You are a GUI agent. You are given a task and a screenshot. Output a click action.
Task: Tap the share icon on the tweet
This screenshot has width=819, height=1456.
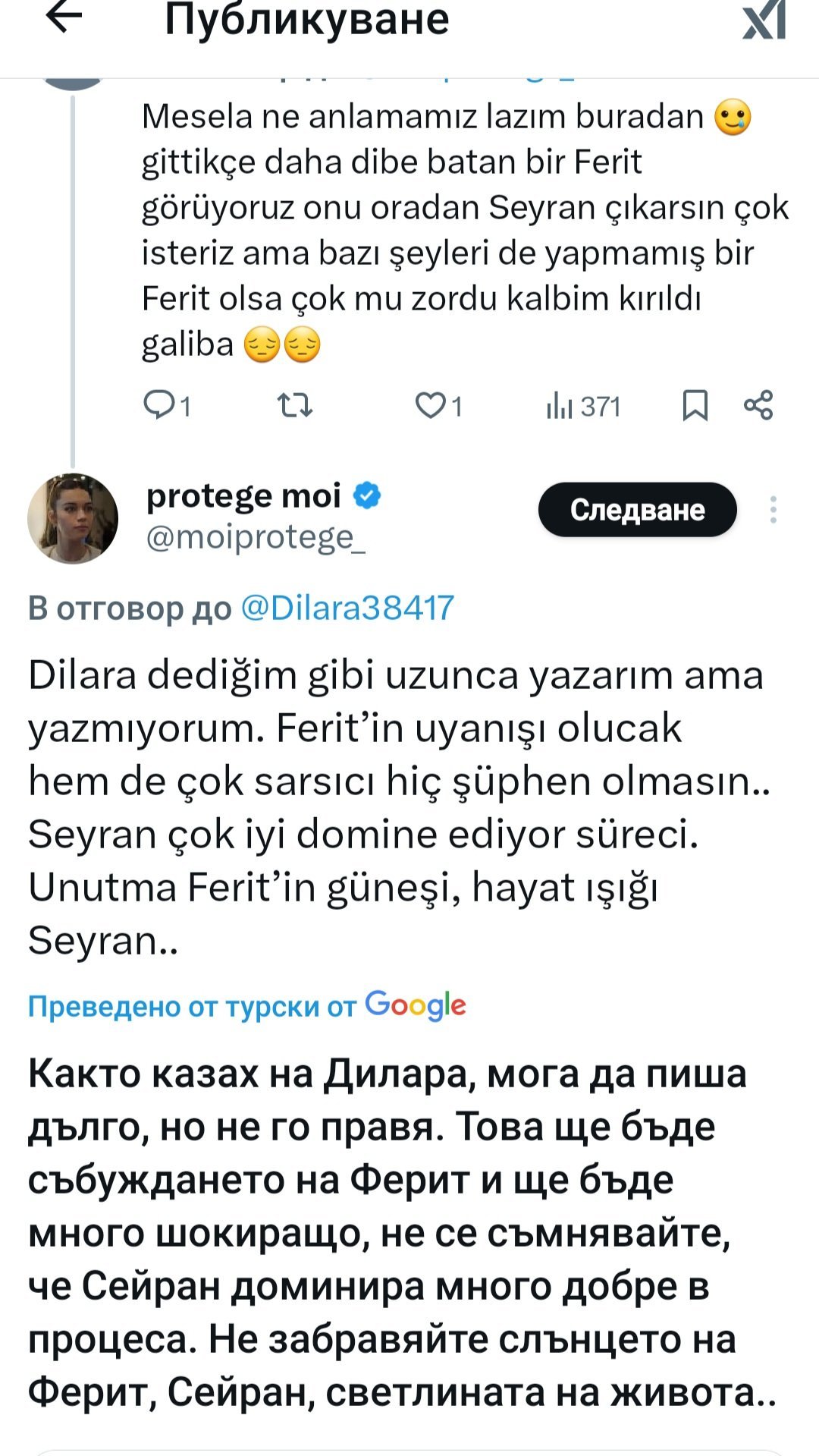click(758, 405)
